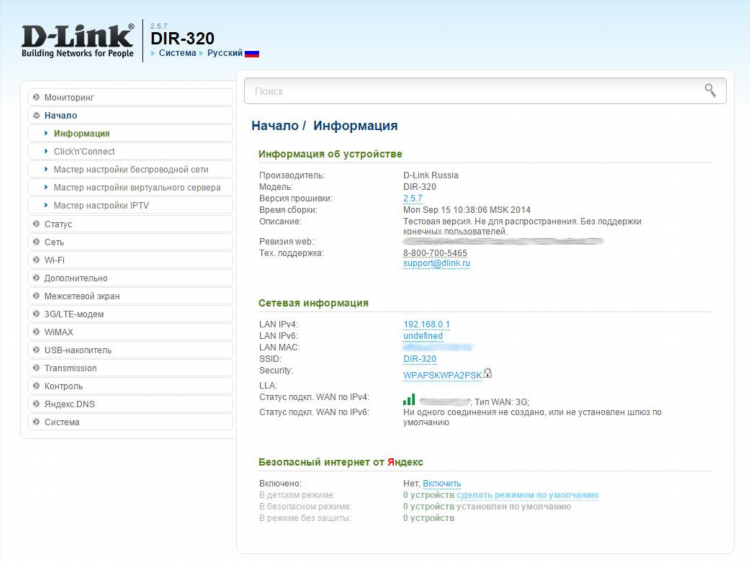Expand the Статус menu section
Viewport: 750px width, 563px height.
click(130, 224)
